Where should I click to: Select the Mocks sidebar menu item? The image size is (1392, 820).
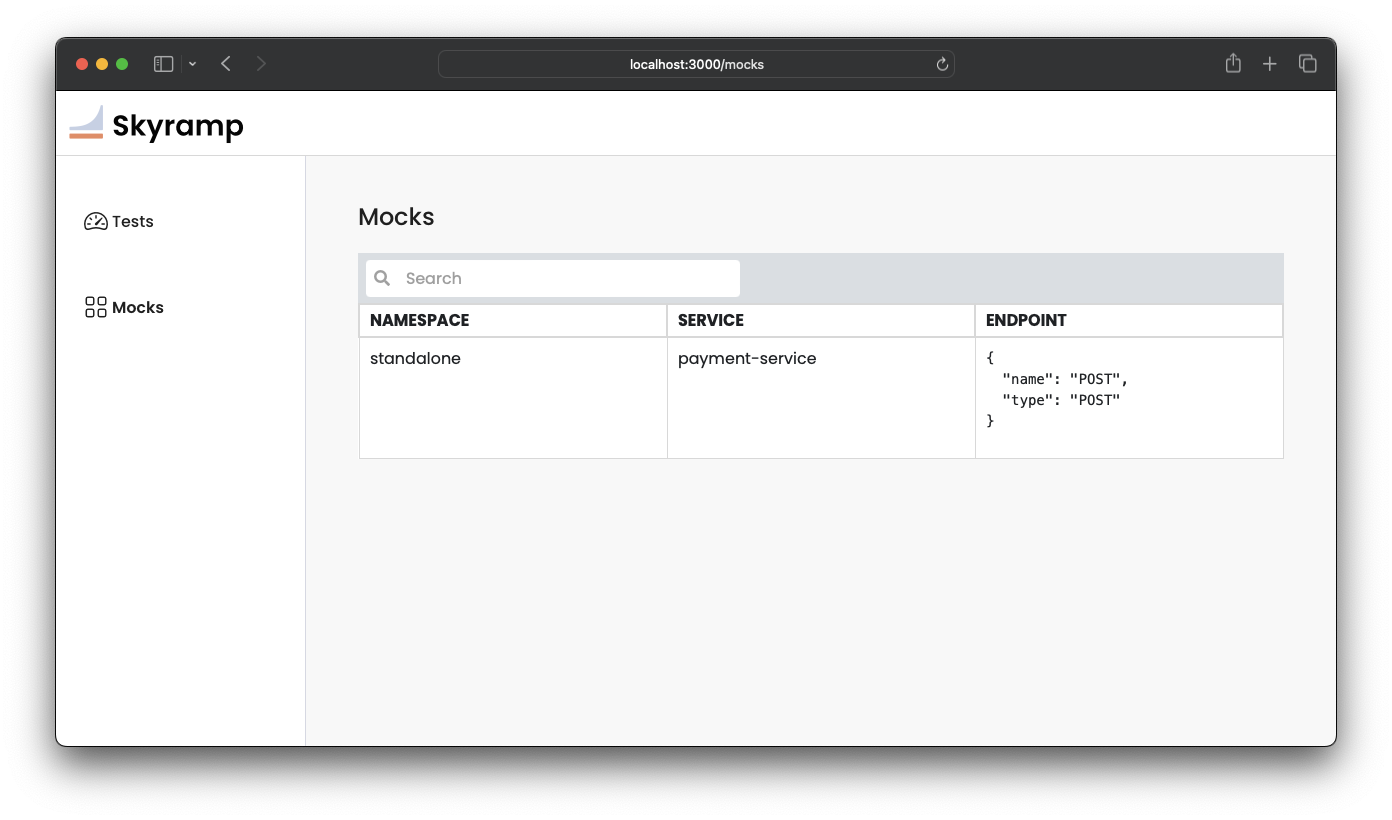point(137,307)
